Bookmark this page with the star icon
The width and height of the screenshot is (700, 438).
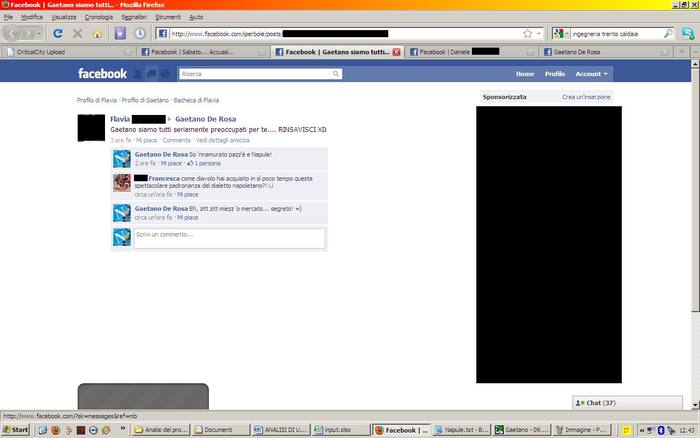click(x=528, y=33)
